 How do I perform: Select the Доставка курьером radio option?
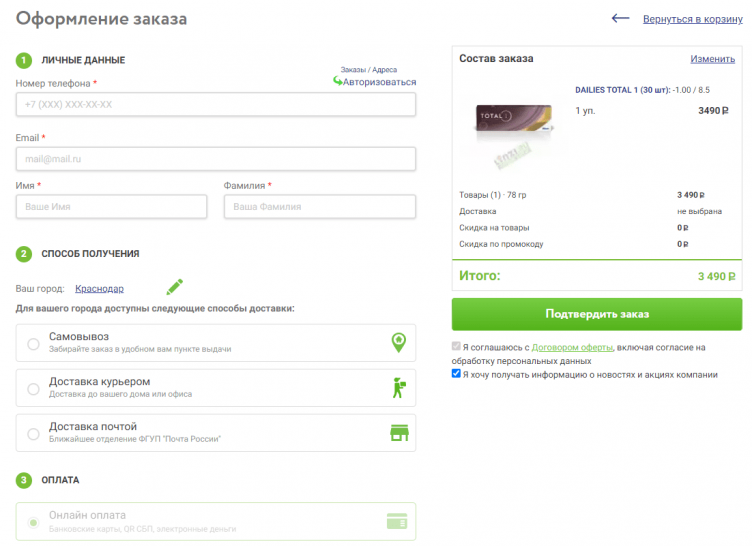point(34,389)
